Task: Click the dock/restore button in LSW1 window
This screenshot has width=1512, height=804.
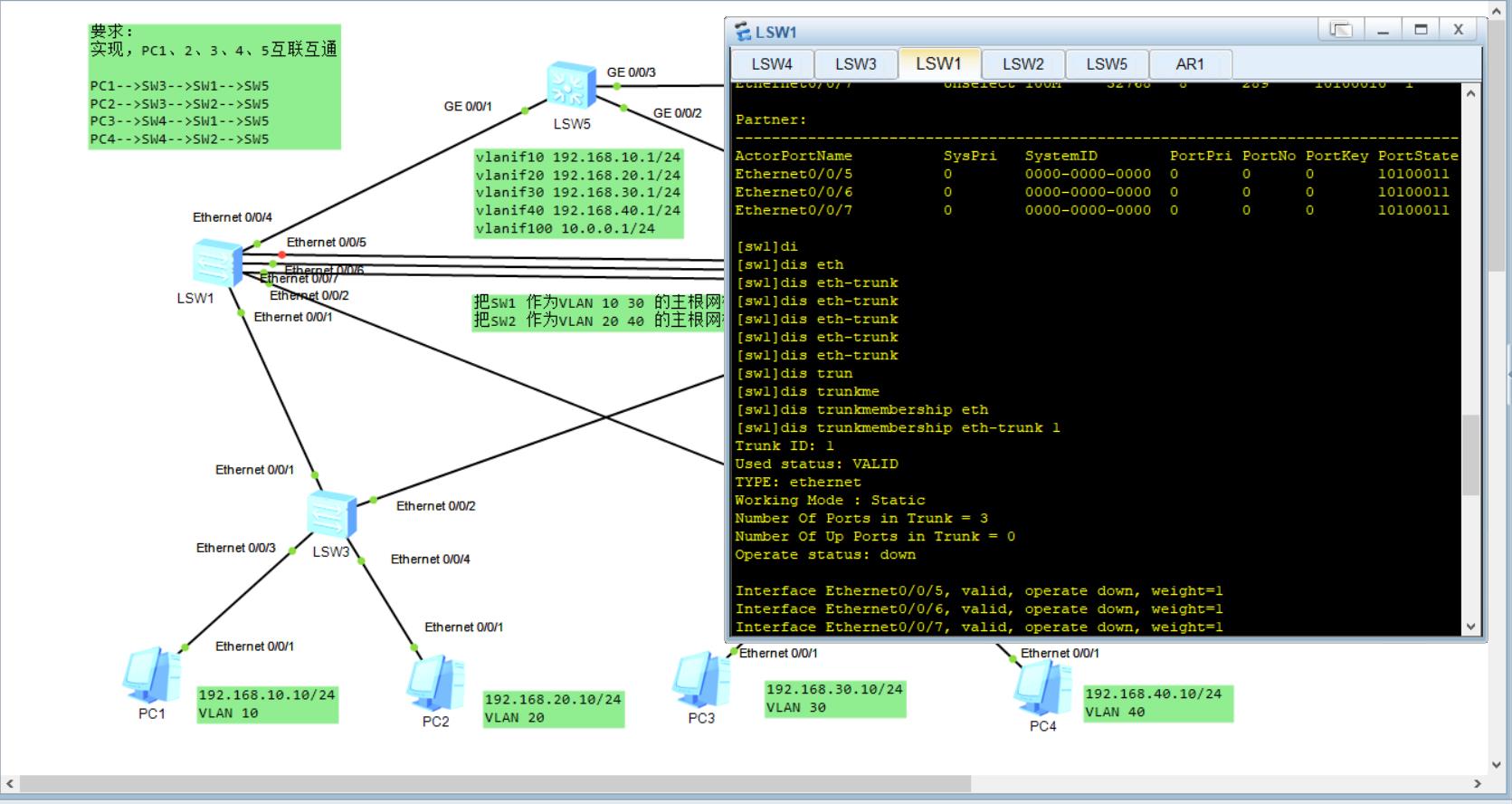Action: point(1341,30)
